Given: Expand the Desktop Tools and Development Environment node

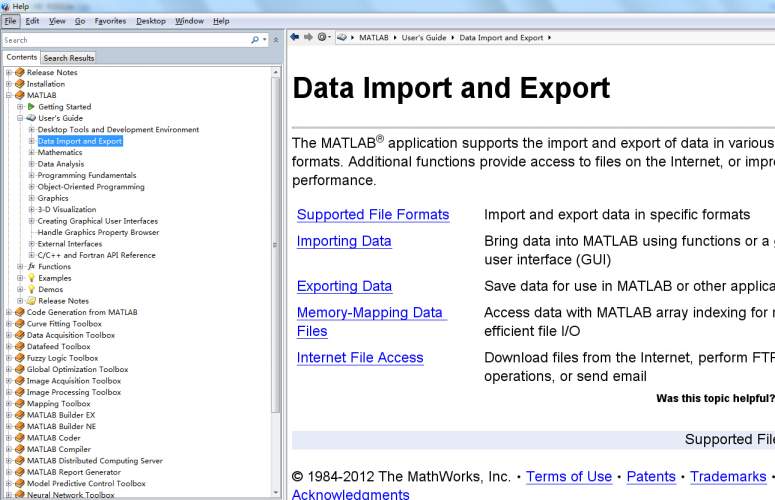Looking at the screenshot, I should [31, 129].
